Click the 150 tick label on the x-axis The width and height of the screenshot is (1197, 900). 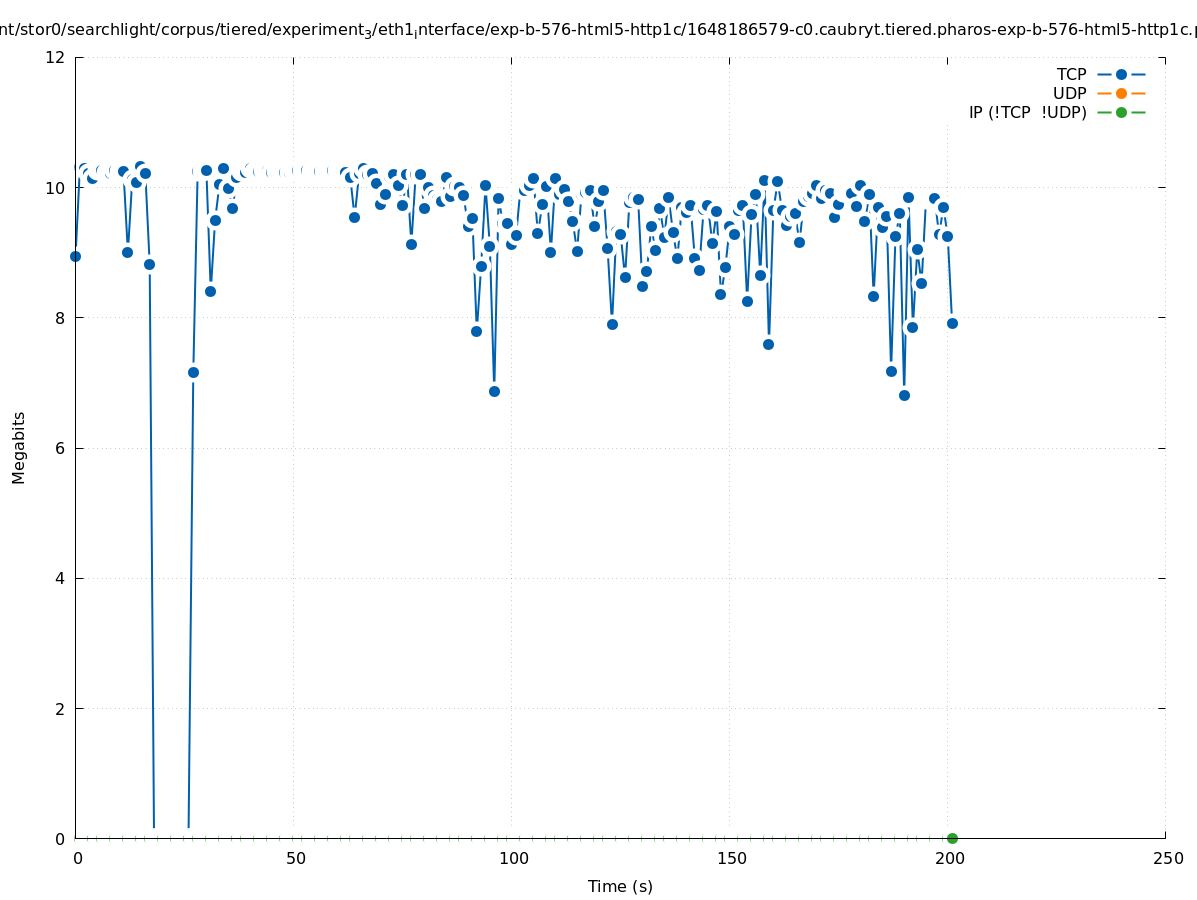point(731,858)
